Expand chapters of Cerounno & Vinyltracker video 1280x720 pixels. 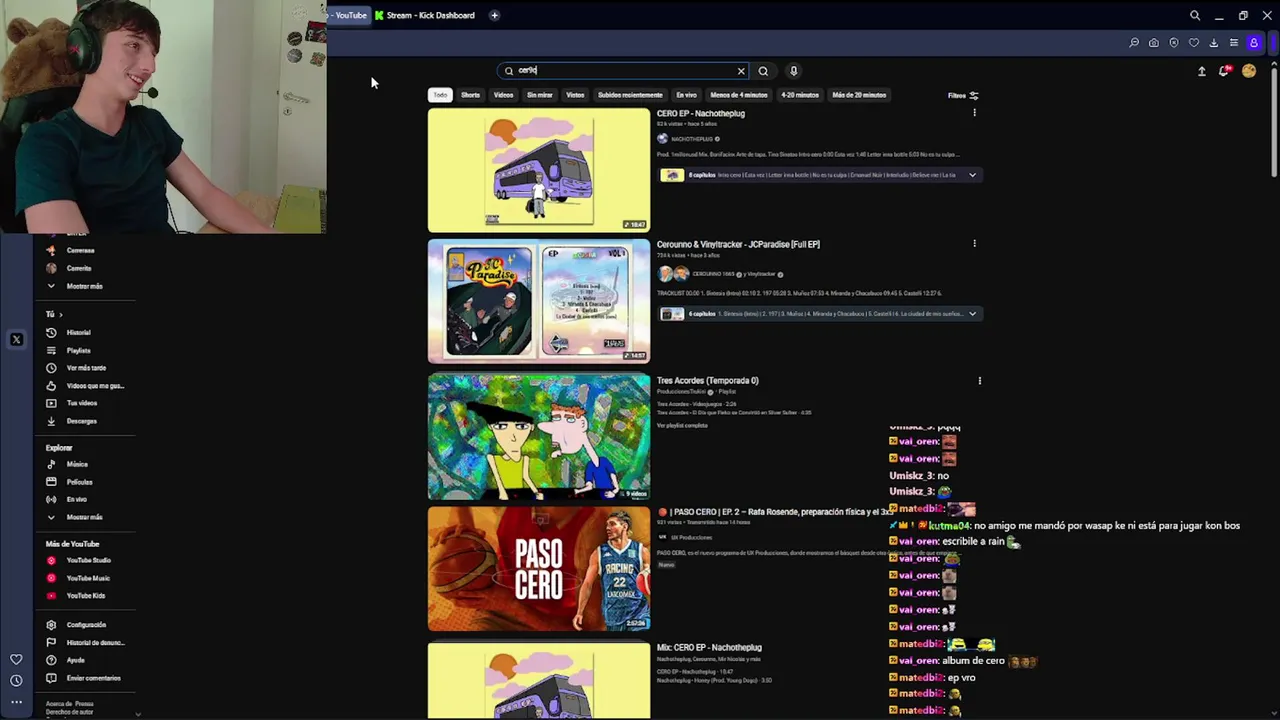tap(972, 314)
